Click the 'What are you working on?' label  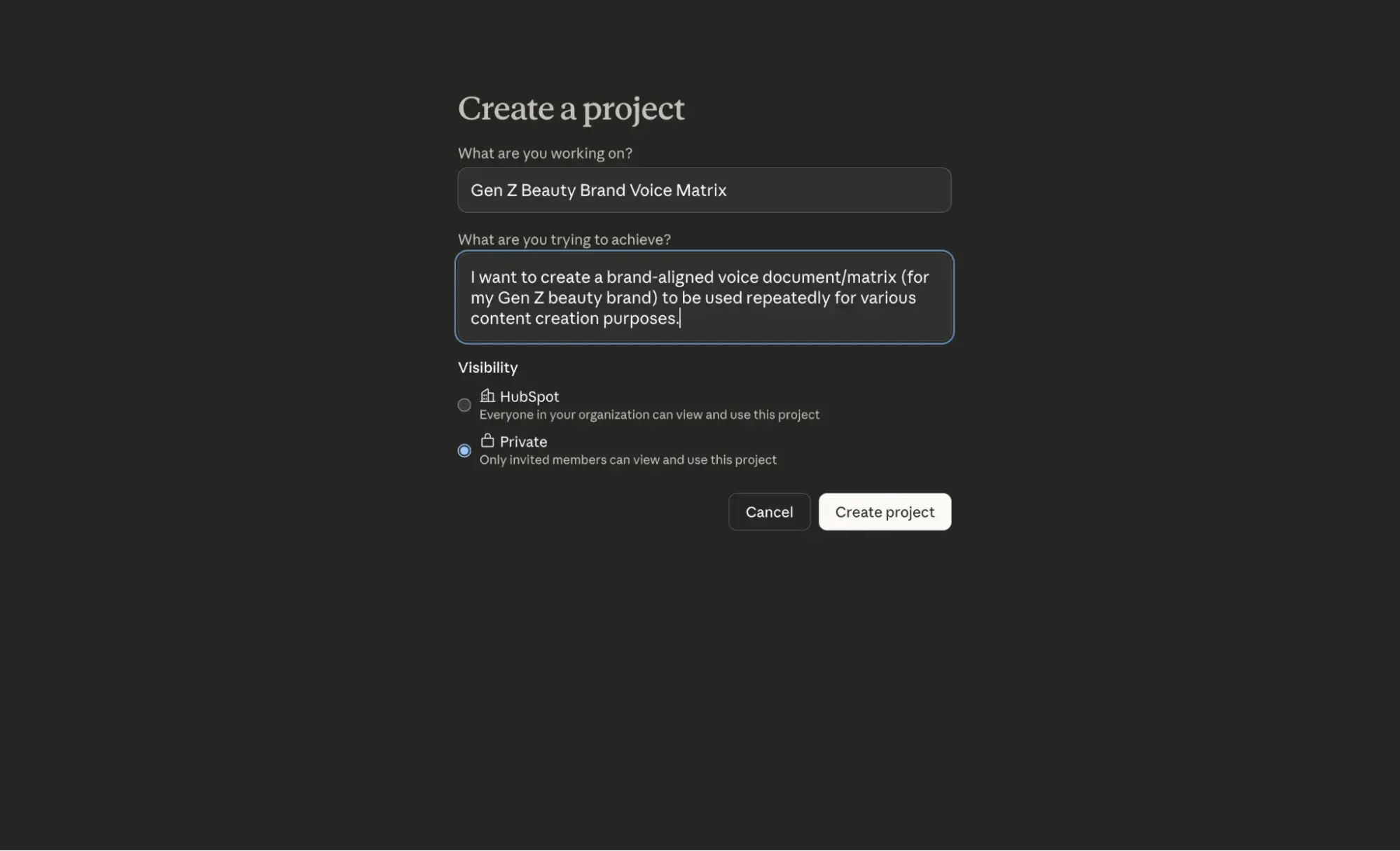pos(546,153)
